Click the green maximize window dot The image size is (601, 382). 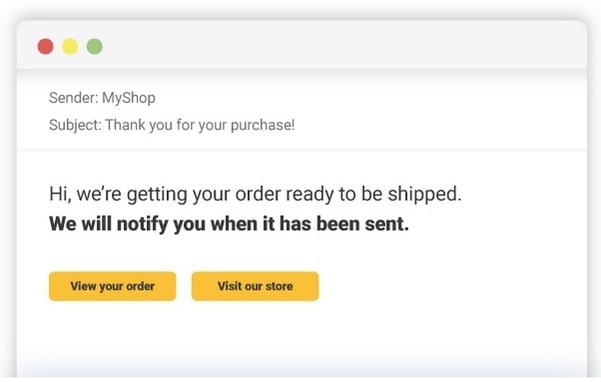tap(95, 47)
